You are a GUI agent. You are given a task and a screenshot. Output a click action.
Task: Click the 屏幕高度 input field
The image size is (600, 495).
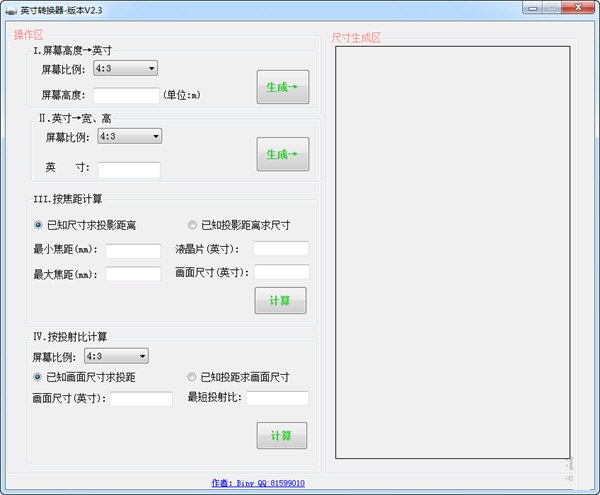126,95
